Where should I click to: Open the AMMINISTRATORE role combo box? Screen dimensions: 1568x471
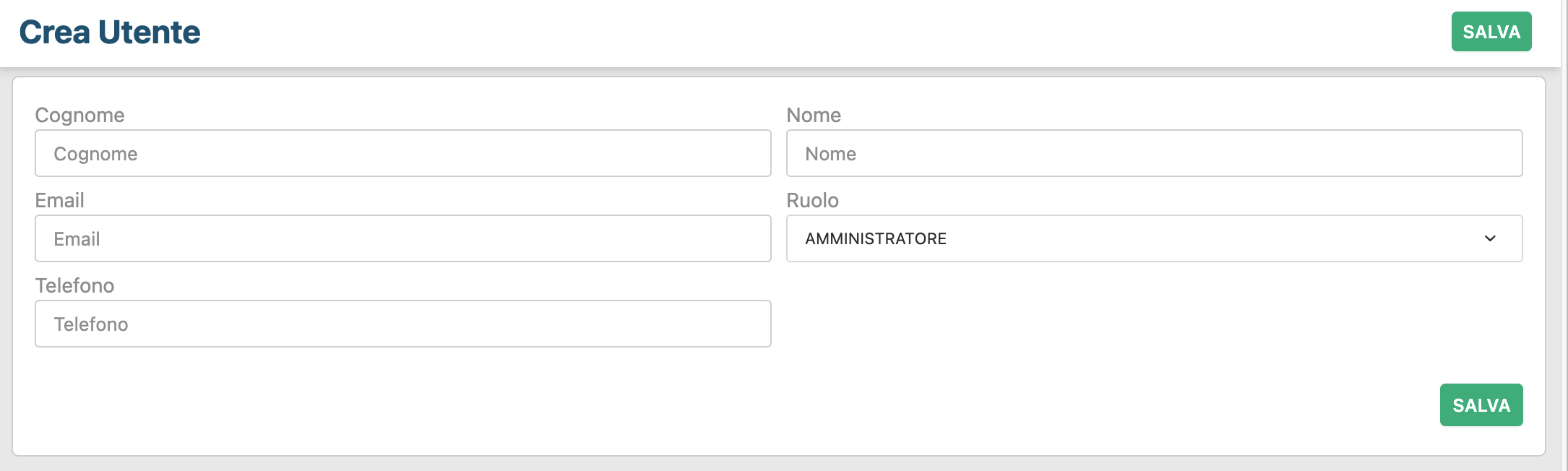[1153, 238]
